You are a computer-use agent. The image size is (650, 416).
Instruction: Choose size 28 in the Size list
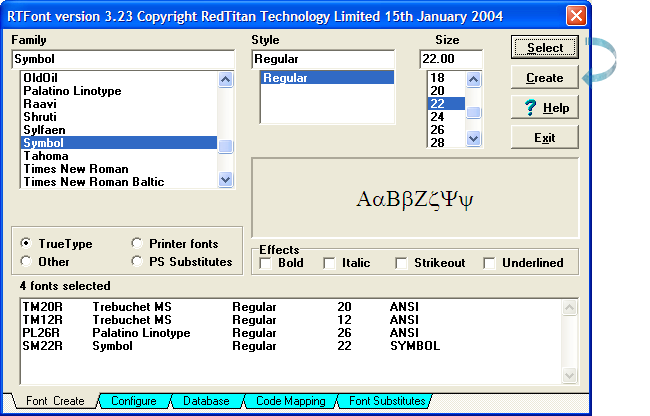(x=446, y=143)
